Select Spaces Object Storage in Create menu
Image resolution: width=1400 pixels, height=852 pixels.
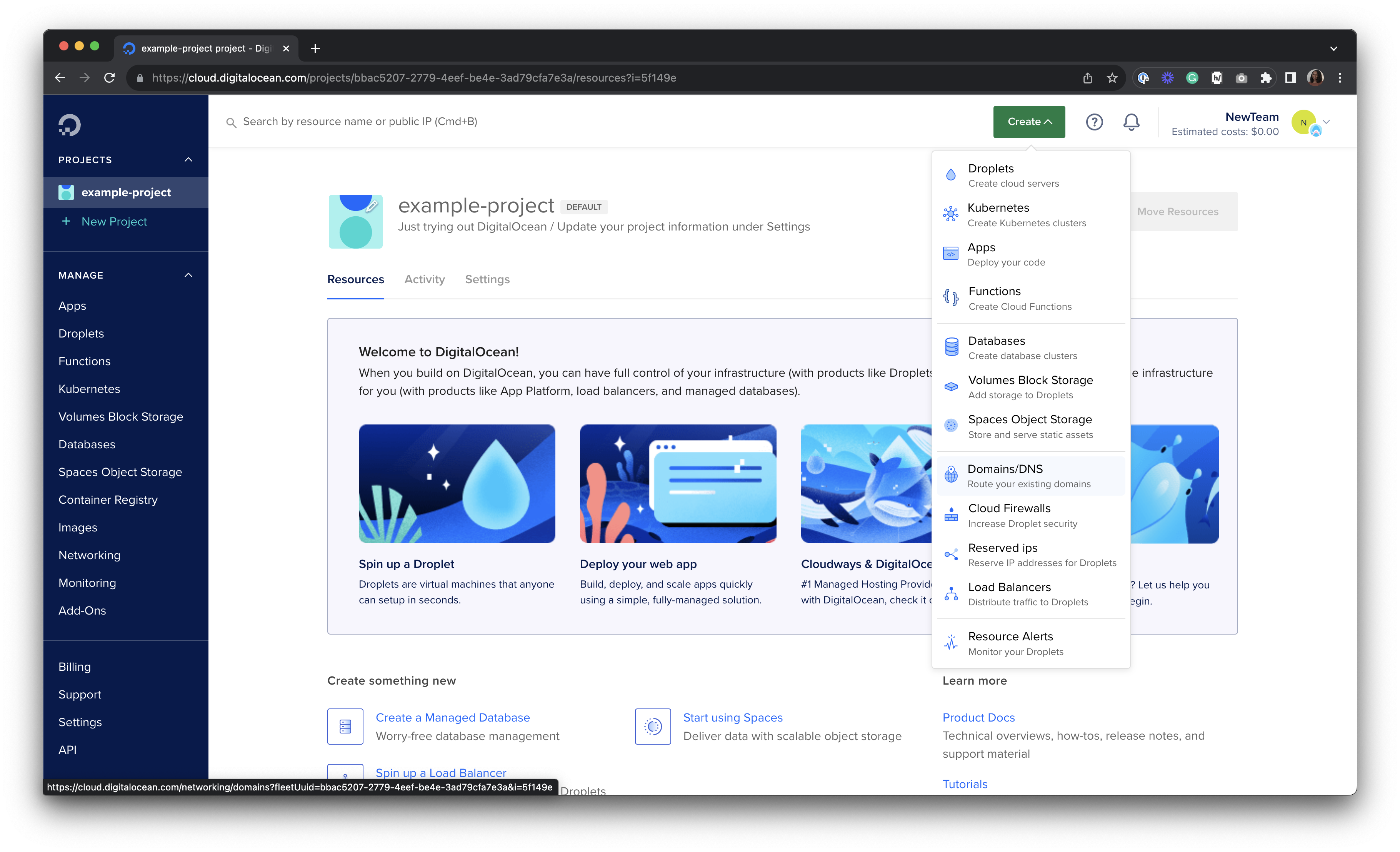coord(1031,426)
